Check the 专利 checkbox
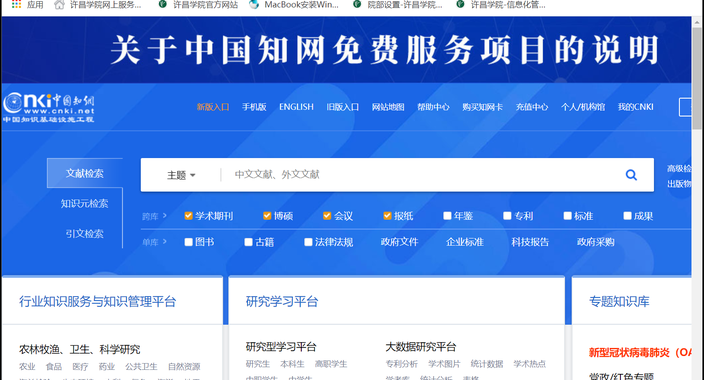The image size is (704, 380). [x=507, y=216]
